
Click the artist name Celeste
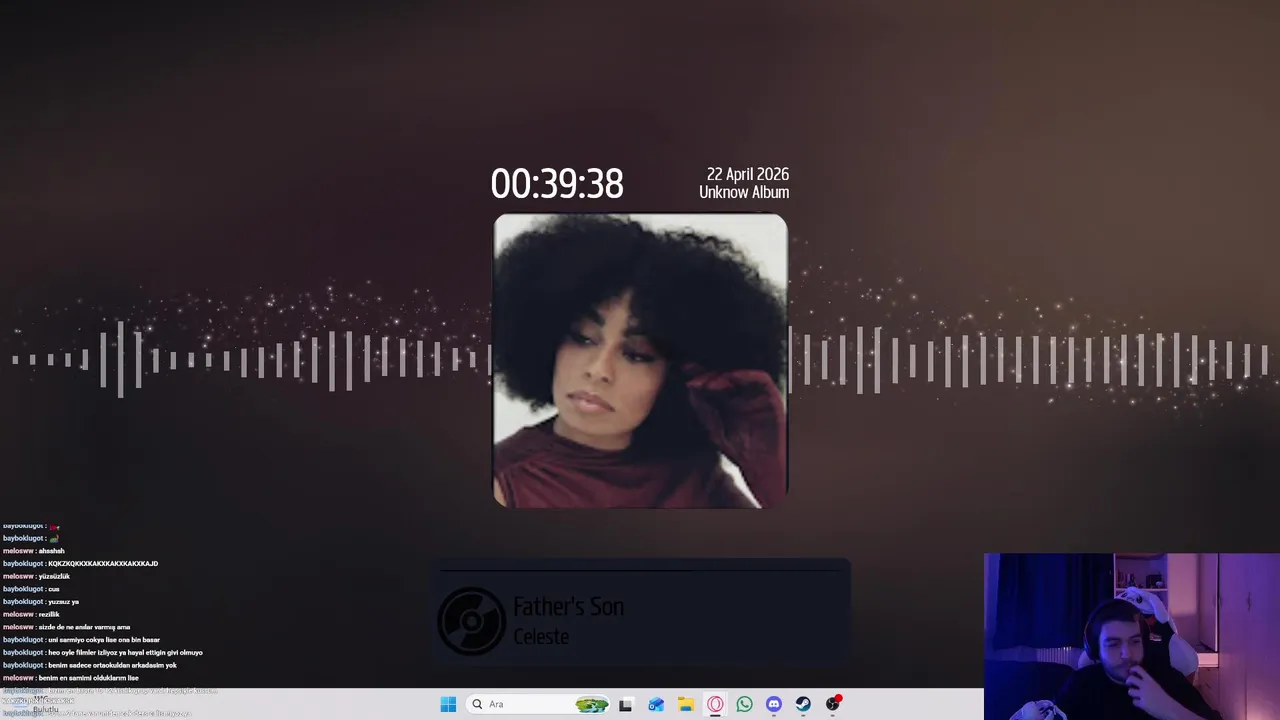541,637
